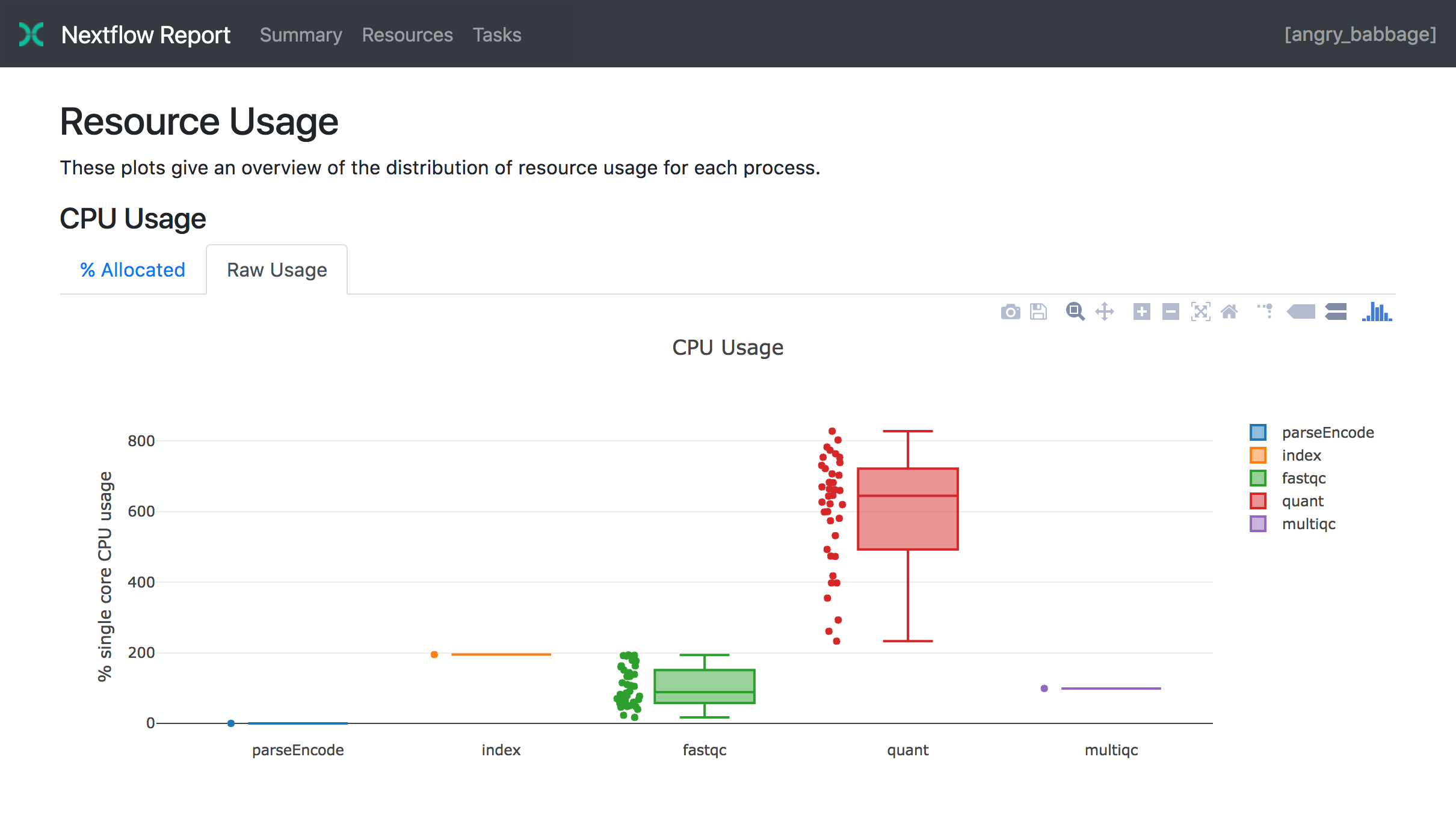
Task: Click the Nextflow Report logo
Action: 31,34
